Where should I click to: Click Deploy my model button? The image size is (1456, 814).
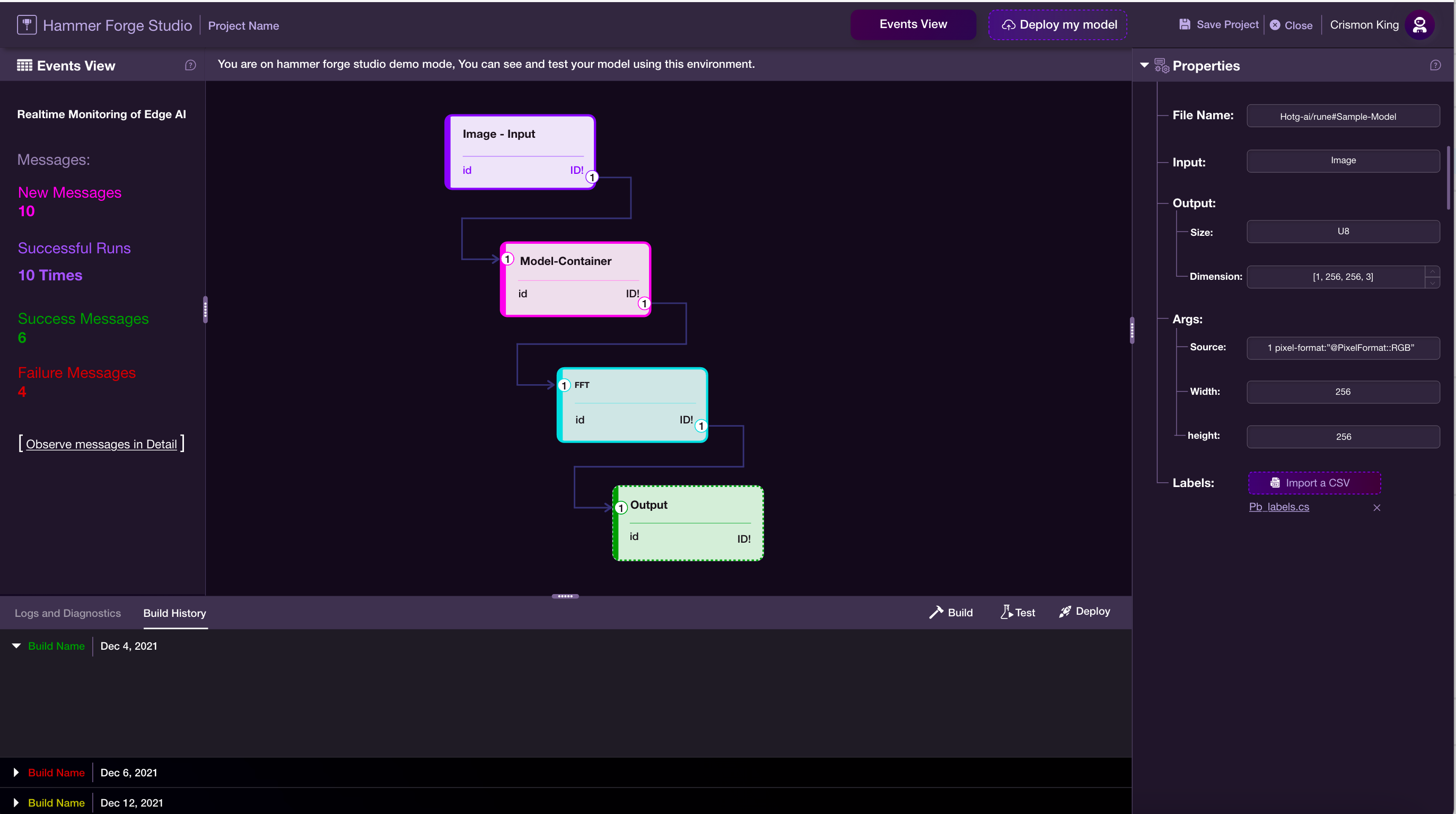click(1057, 25)
